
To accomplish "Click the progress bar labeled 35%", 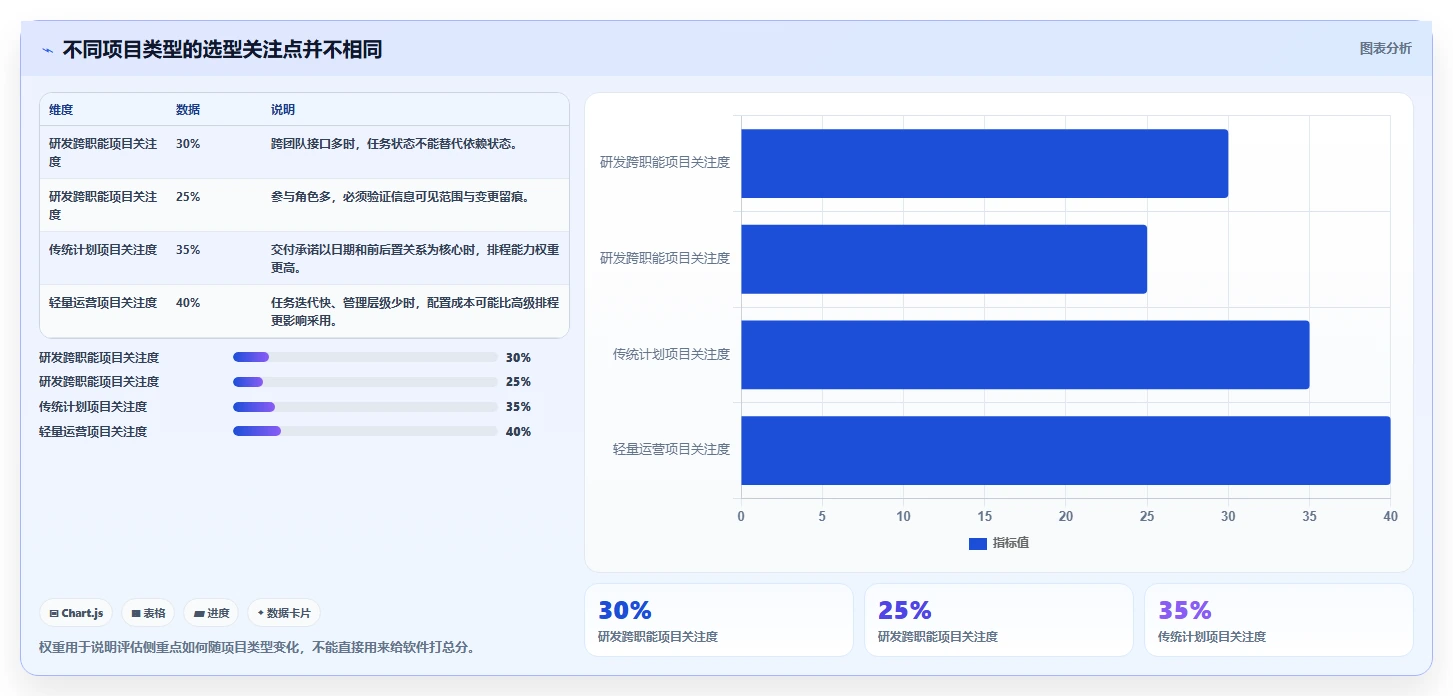I will [x=365, y=407].
